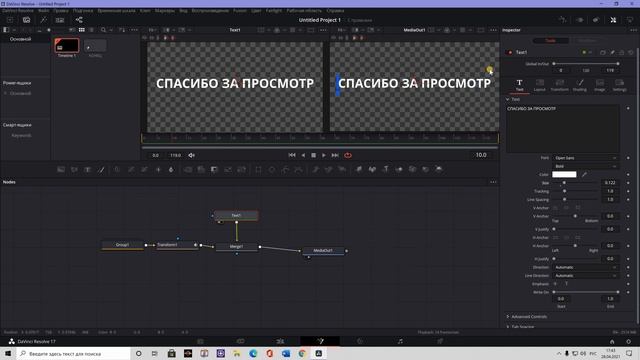Screen dimensions: 640x360
Task: Open the Font dropdown showing Open Sans
Action: pyautogui.click(x=585, y=158)
